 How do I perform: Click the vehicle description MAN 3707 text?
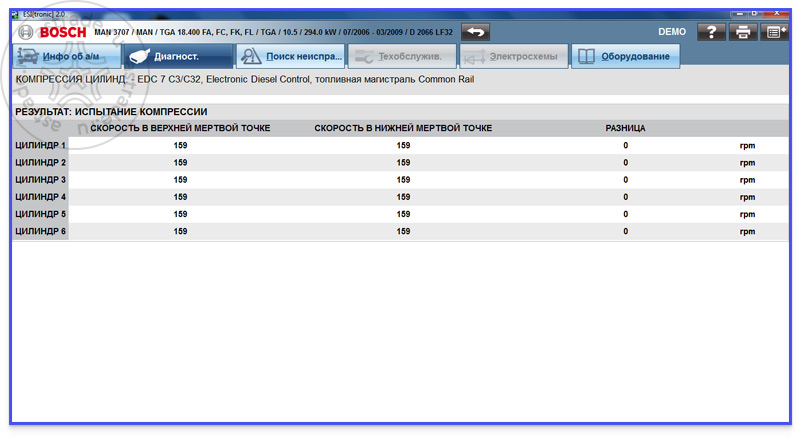273,32
